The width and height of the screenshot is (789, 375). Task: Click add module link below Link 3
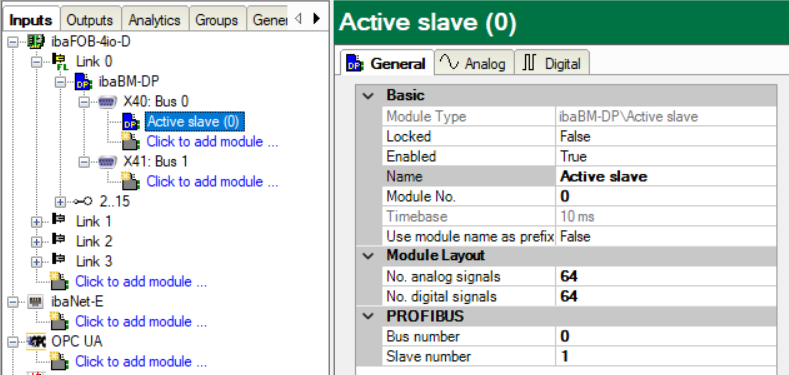pyautogui.click(x=141, y=281)
